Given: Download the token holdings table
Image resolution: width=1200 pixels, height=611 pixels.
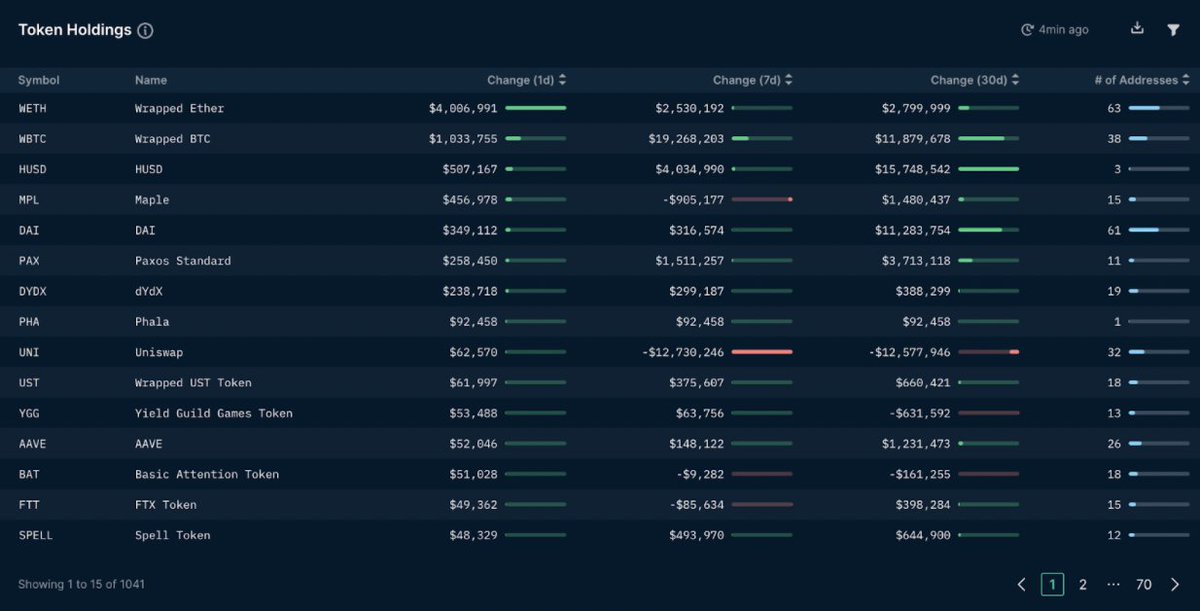Looking at the screenshot, I should pos(1137,29).
